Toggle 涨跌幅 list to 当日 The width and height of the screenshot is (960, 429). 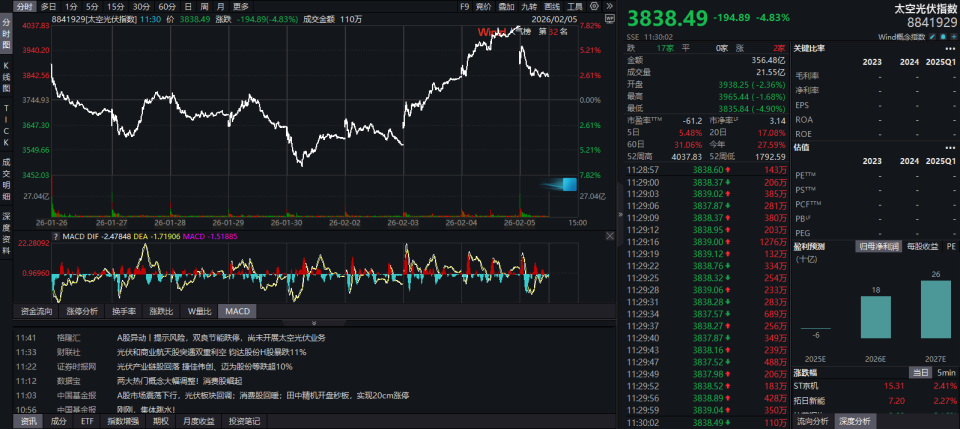[x=920, y=373]
